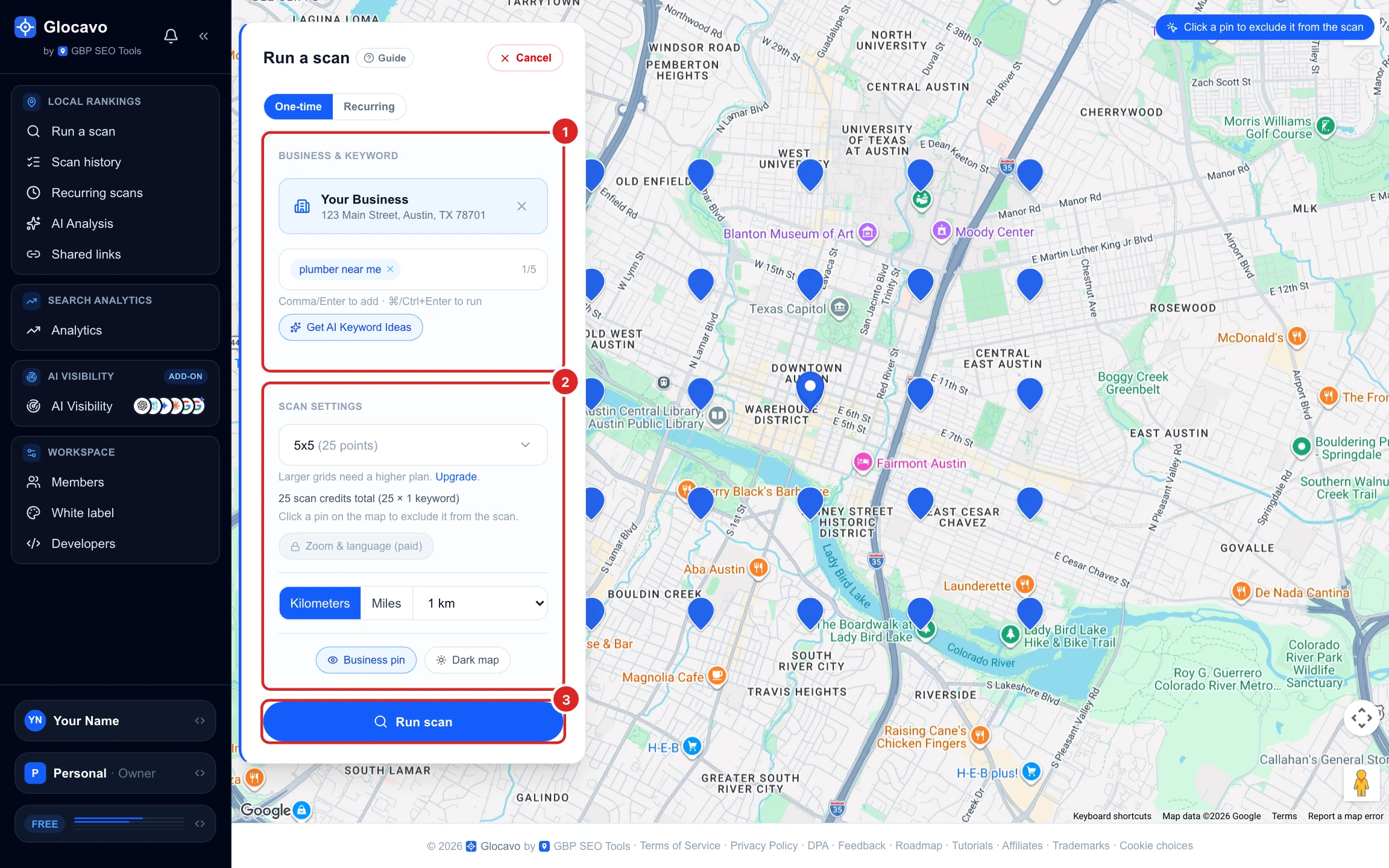Collapse the sidebar with the double-chevron icon
Screen dimensions: 1389x868
[x=203, y=36]
